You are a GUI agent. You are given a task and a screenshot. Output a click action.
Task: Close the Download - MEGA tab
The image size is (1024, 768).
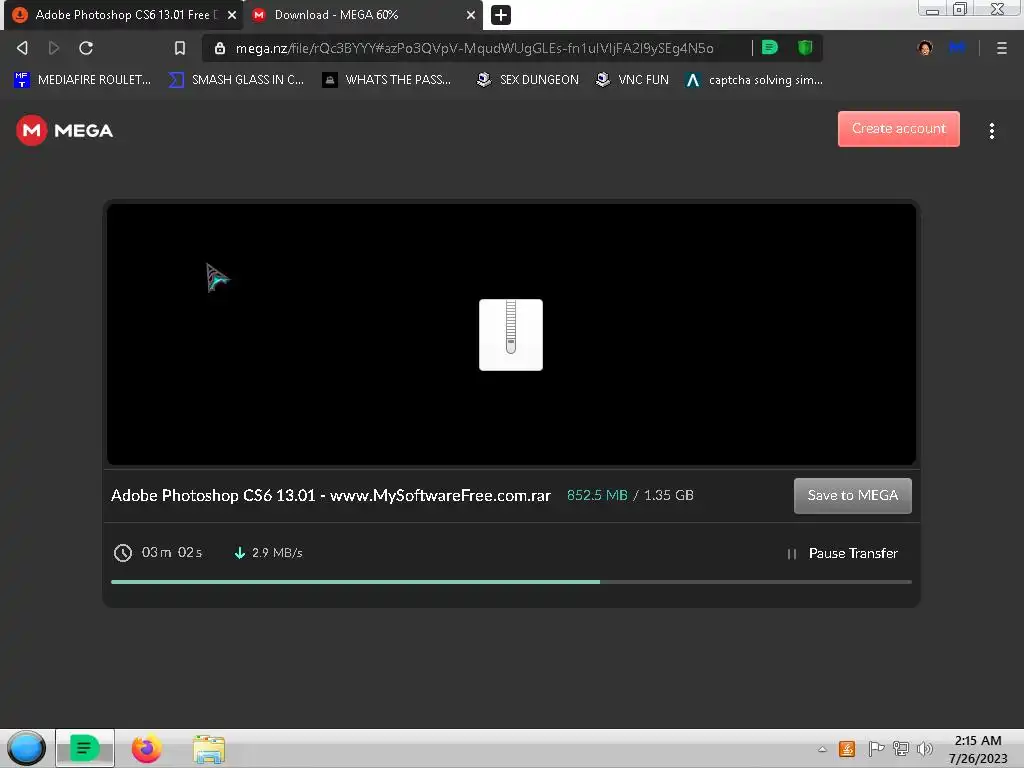[x=471, y=15]
